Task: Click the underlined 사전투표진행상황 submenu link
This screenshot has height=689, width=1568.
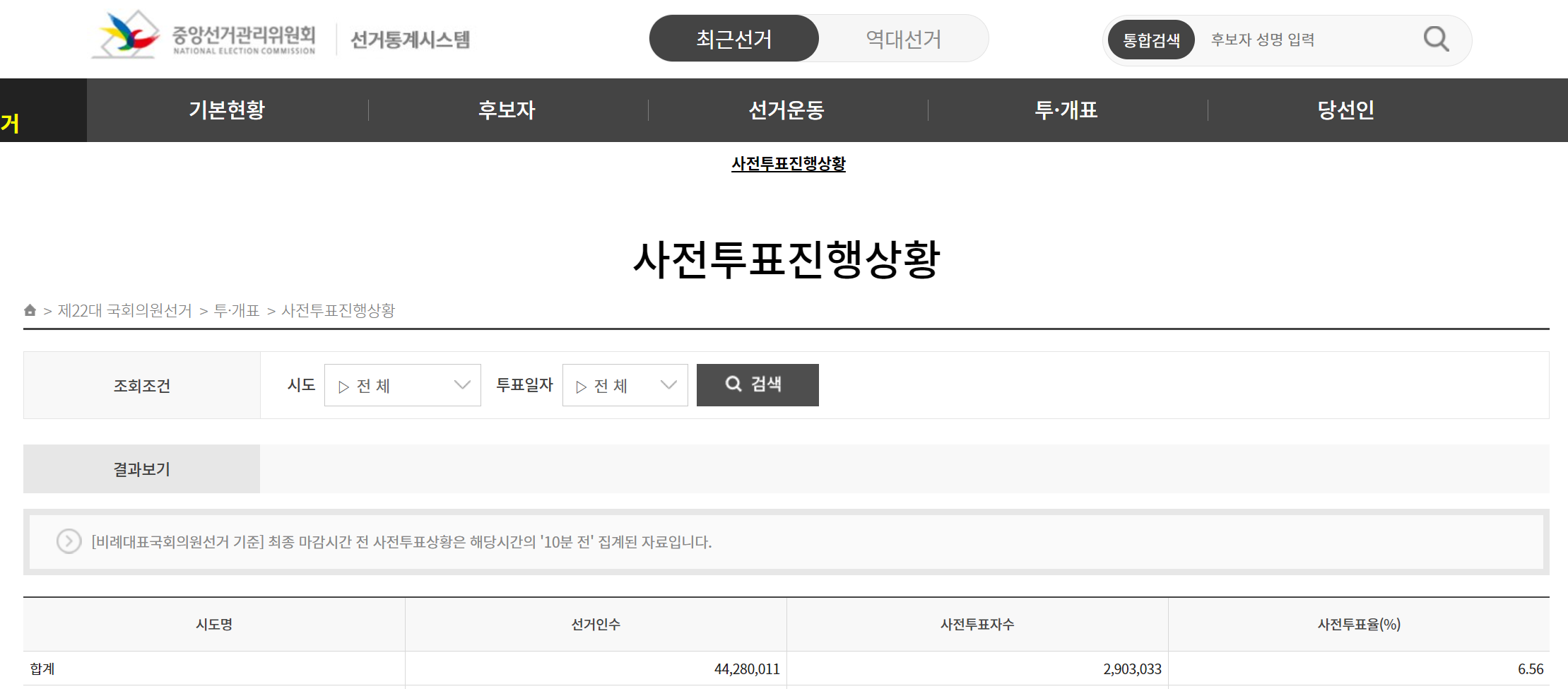Action: pos(789,164)
